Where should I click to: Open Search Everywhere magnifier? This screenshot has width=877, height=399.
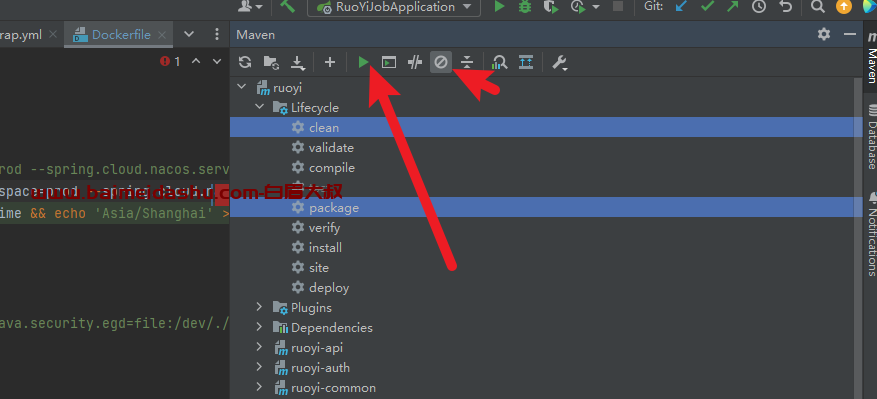[x=818, y=6]
